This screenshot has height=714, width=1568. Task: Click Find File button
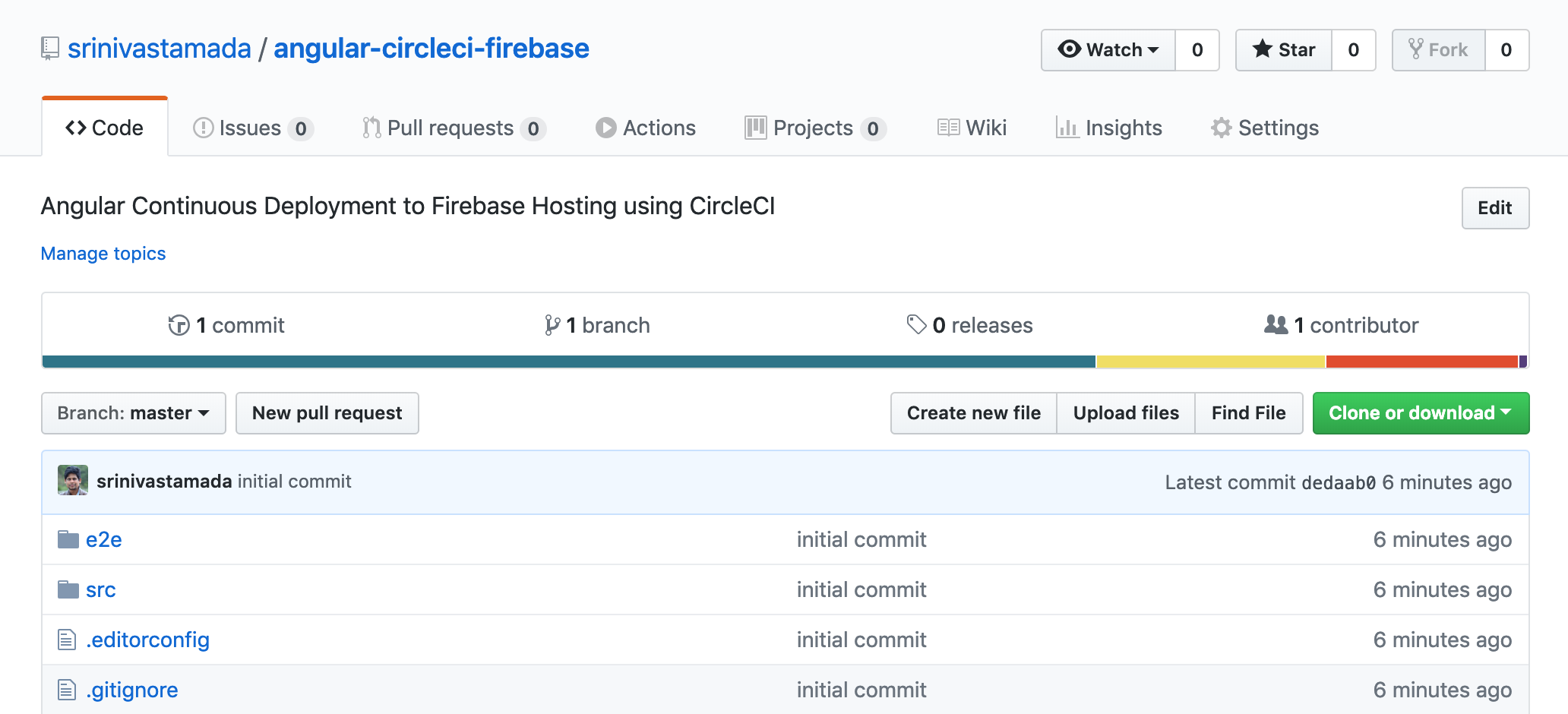click(1249, 413)
